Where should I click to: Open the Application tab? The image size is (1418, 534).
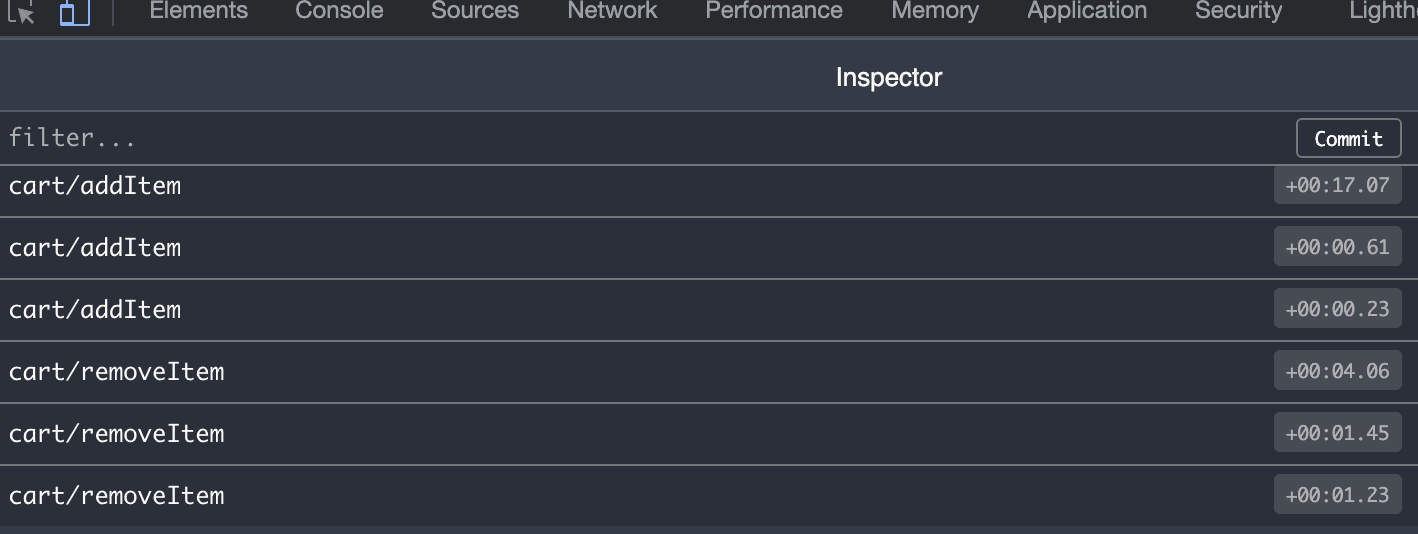click(x=1087, y=11)
